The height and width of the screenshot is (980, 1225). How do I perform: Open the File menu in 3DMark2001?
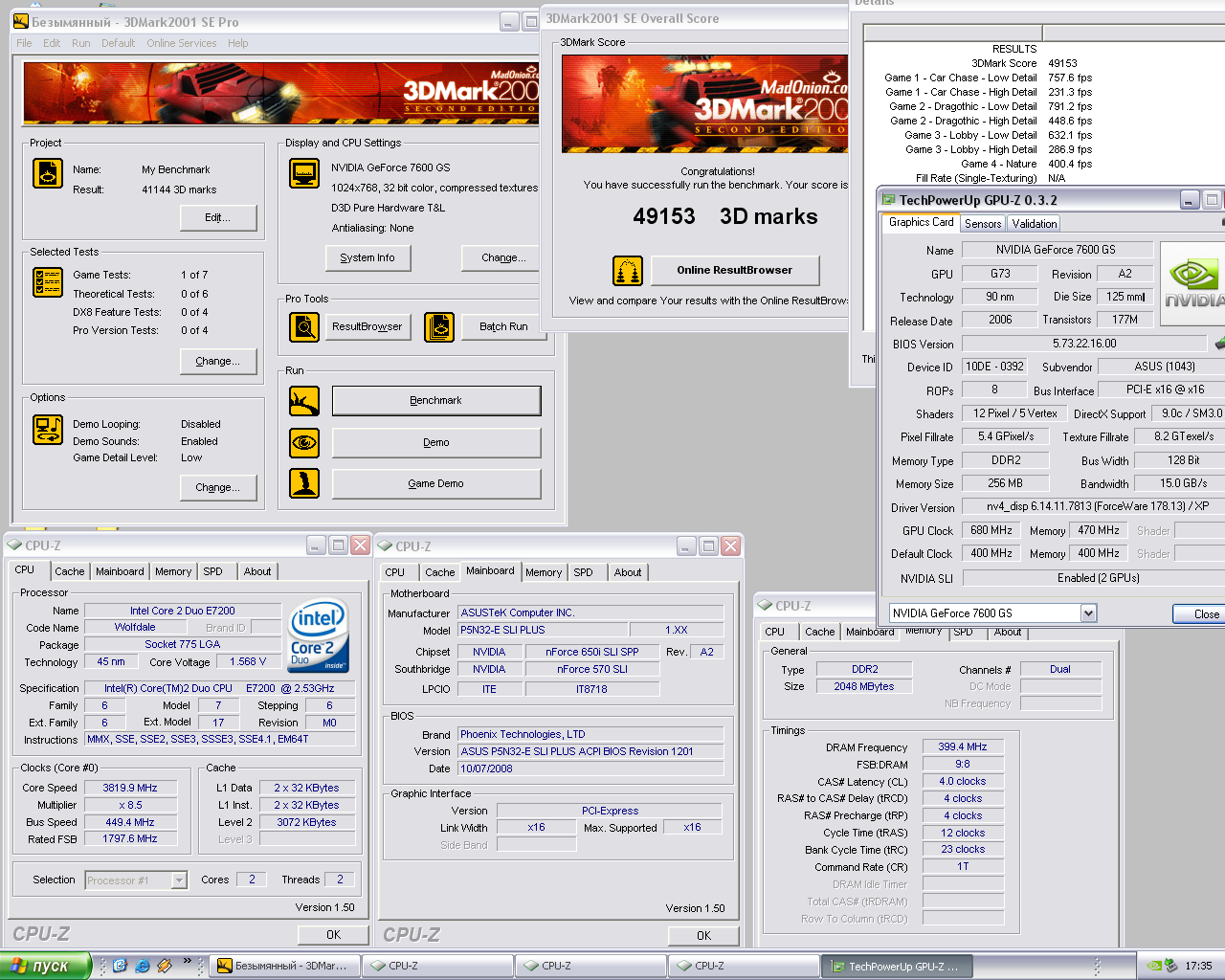(24, 43)
